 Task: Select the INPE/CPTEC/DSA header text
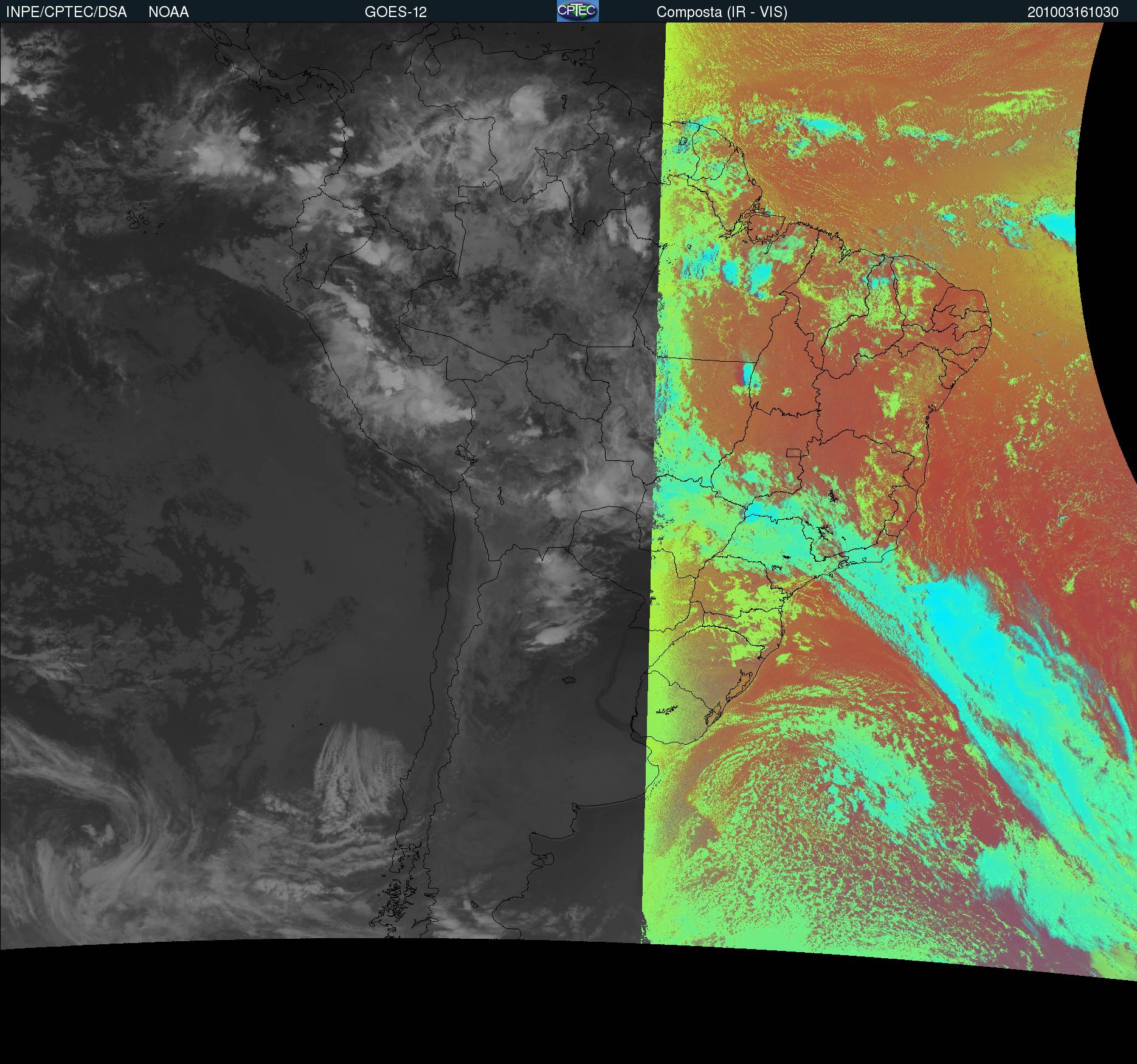[66, 12]
